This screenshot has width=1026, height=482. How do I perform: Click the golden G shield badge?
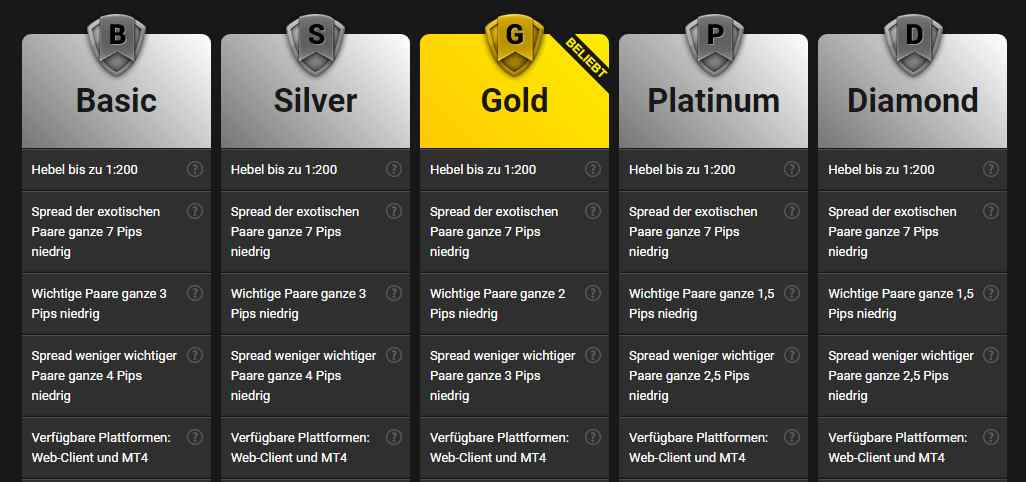click(514, 44)
